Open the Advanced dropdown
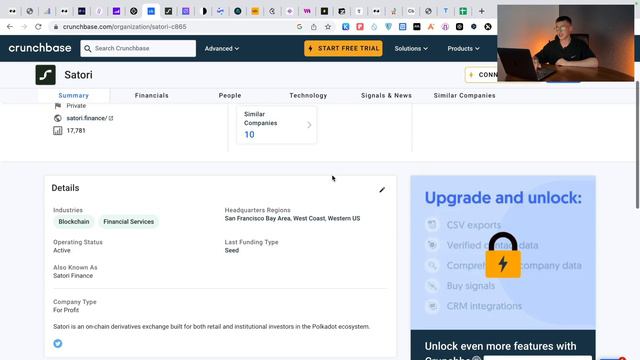 pyautogui.click(x=222, y=49)
